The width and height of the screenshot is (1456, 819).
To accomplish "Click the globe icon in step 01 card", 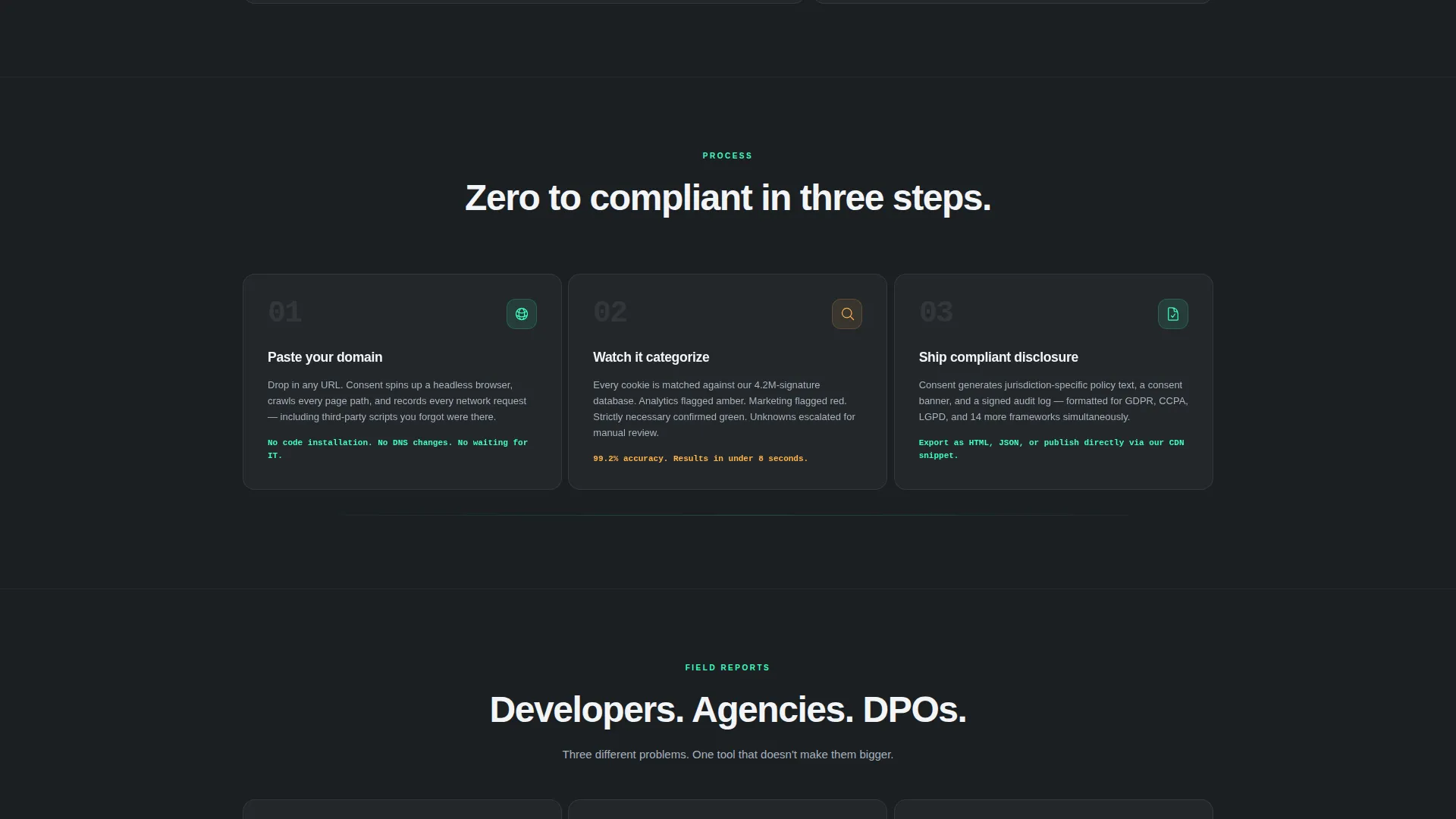I will [522, 314].
